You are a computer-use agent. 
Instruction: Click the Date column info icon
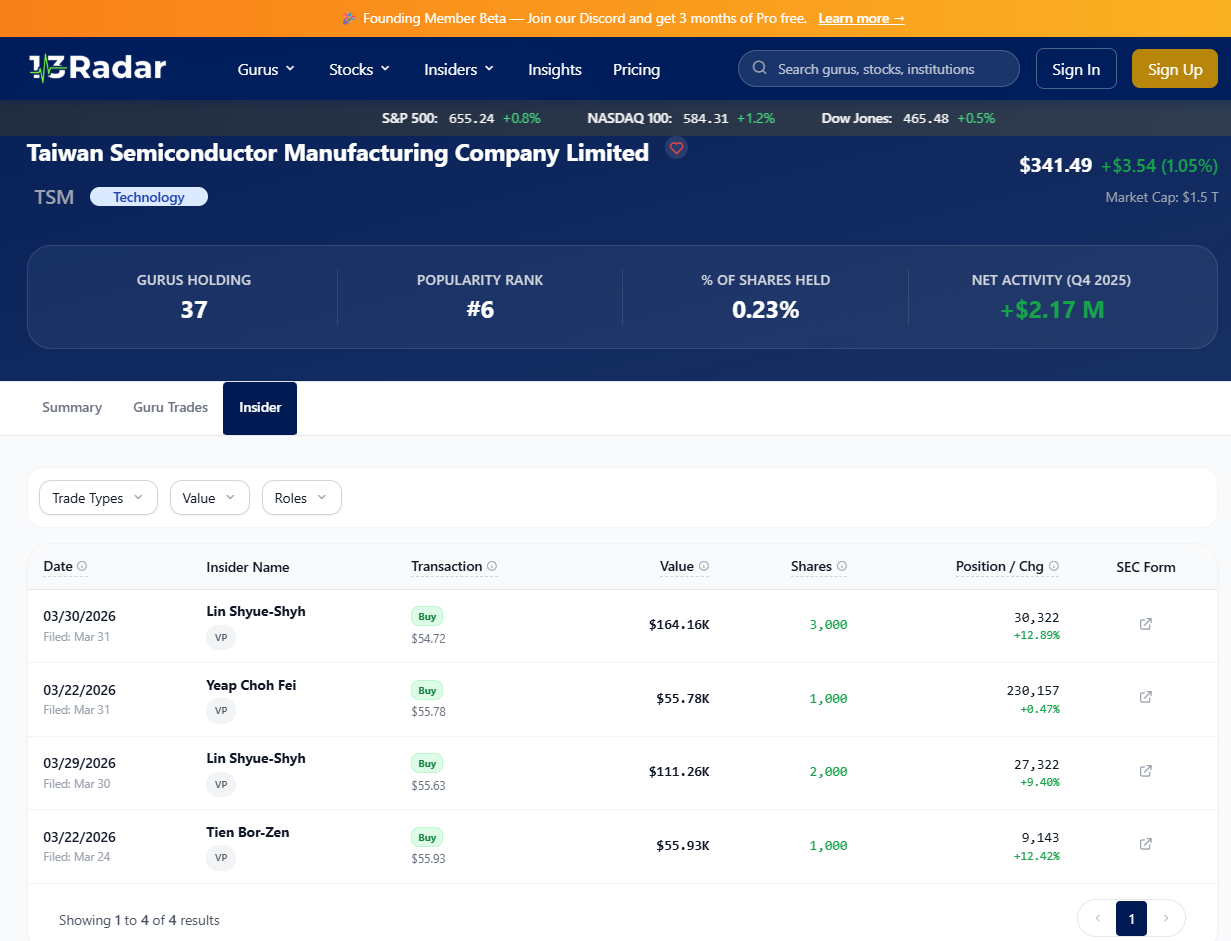click(x=82, y=566)
